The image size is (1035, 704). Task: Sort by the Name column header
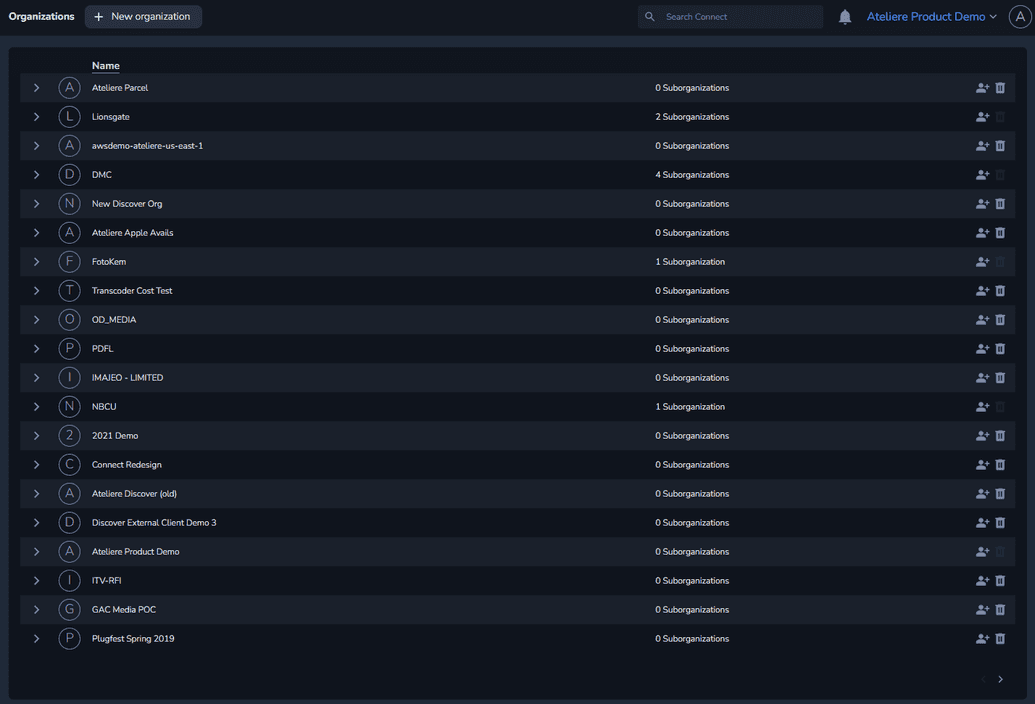(106, 66)
